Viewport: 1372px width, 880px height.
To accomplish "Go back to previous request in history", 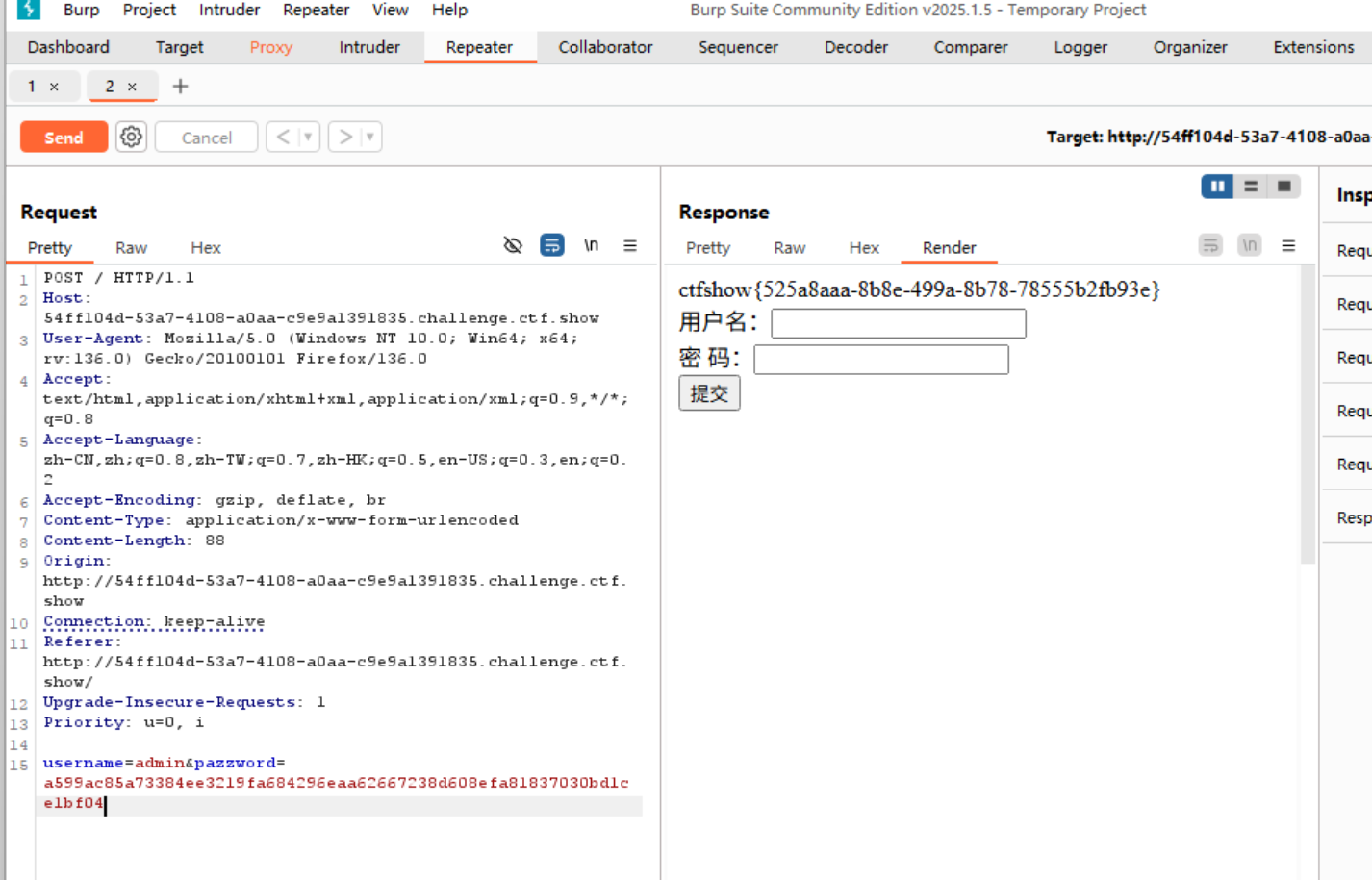I will coord(283,137).
